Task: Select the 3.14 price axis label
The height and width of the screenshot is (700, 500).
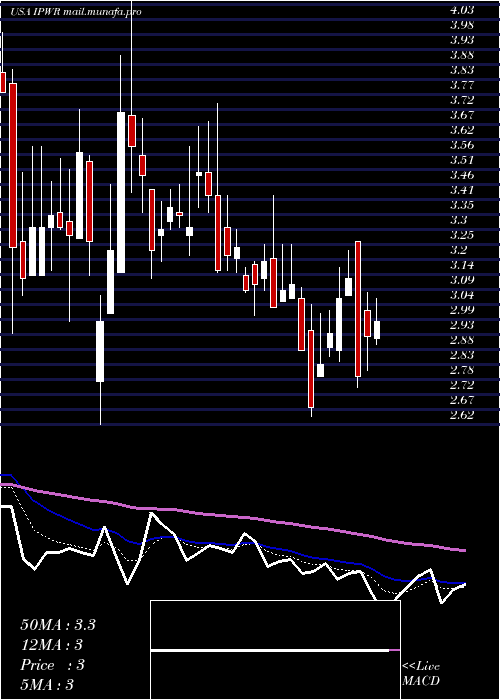Action: [462, 264]
